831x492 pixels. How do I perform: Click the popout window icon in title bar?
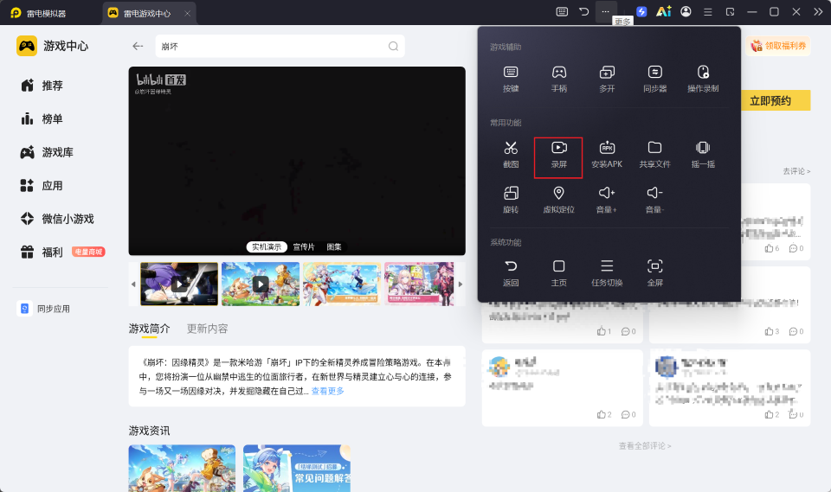(730, 12)
